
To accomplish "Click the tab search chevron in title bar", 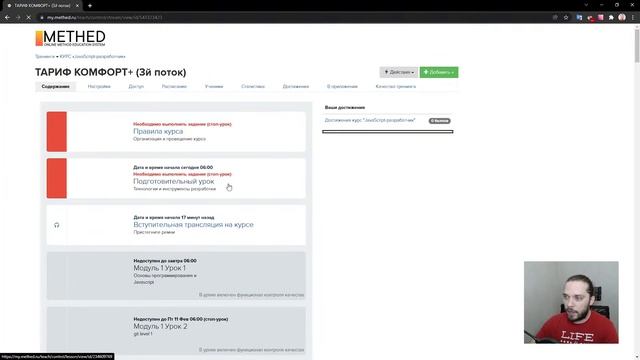I will tap(586, 5).
